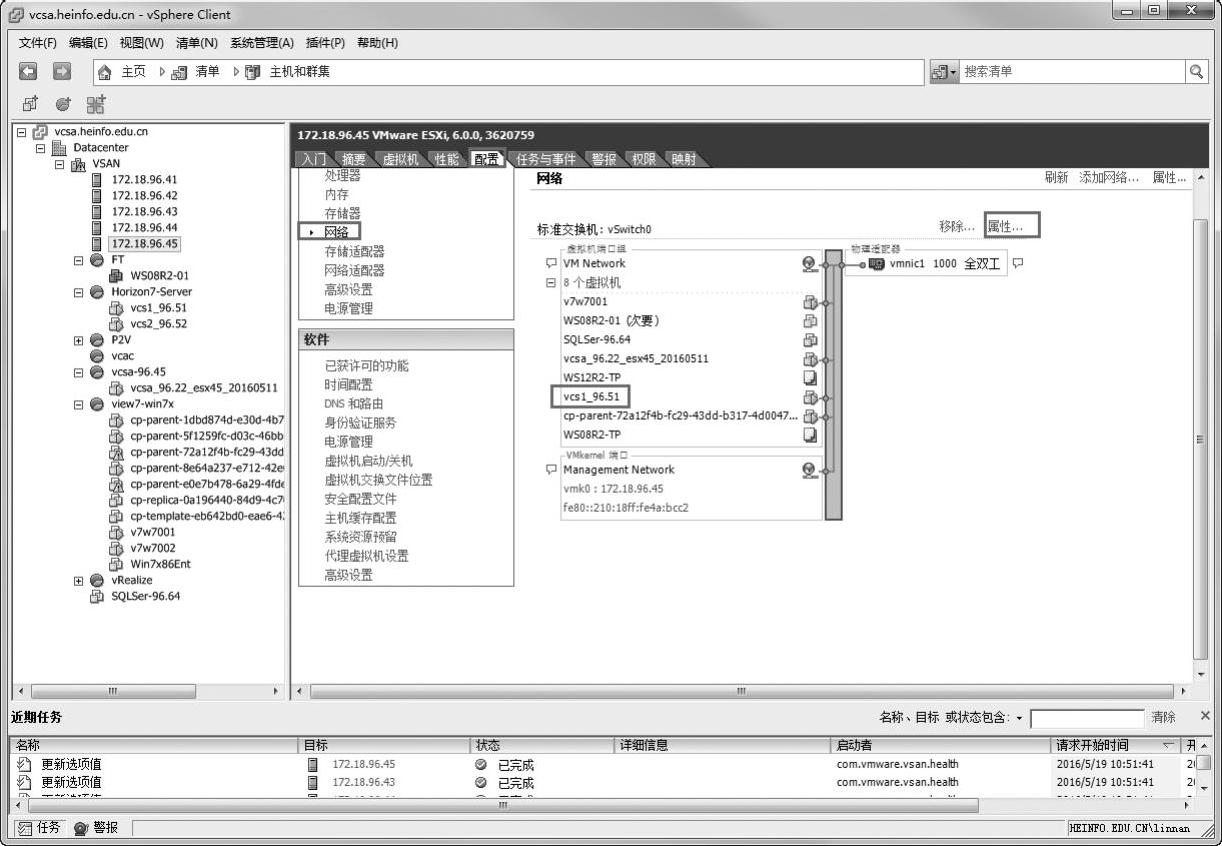This screenshot has width=1222, height=846.
Task: Click the VM icon beside v7w7001 in port group
Action: click(x=810, y=302)
